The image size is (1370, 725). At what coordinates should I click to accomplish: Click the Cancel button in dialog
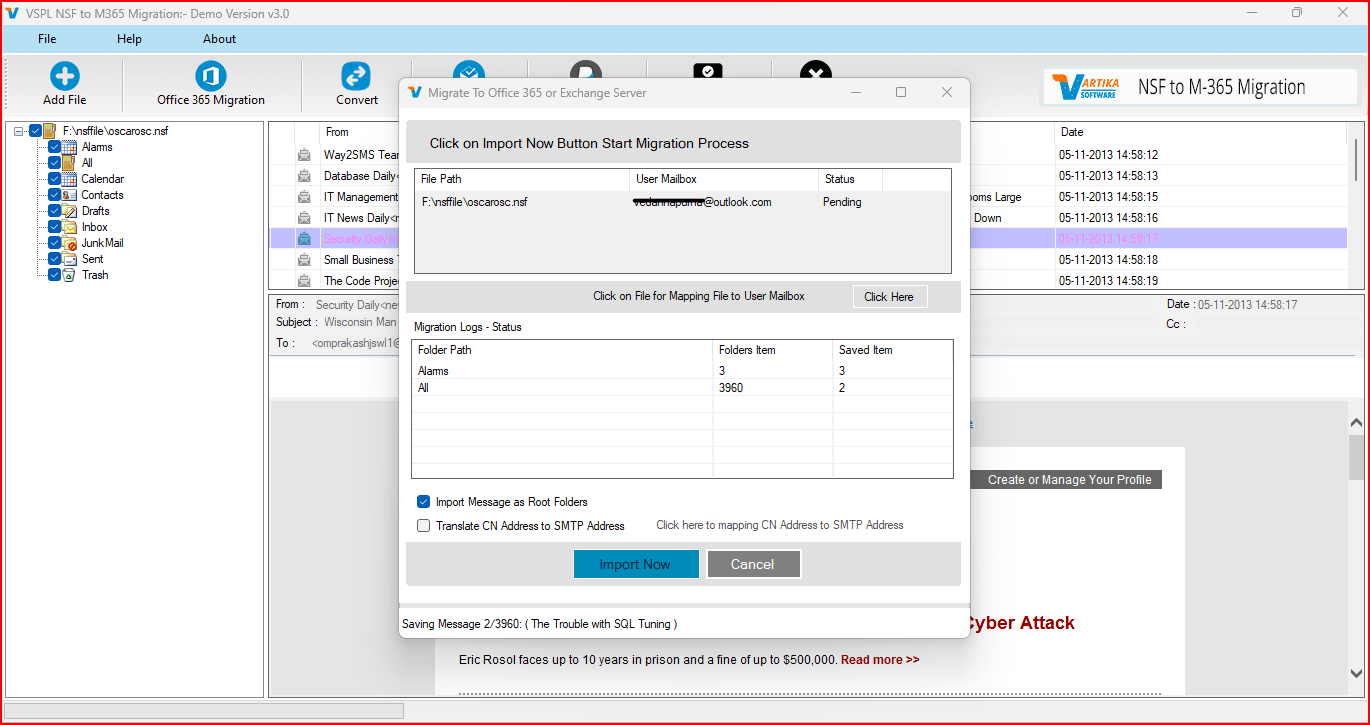pos(753,564)
